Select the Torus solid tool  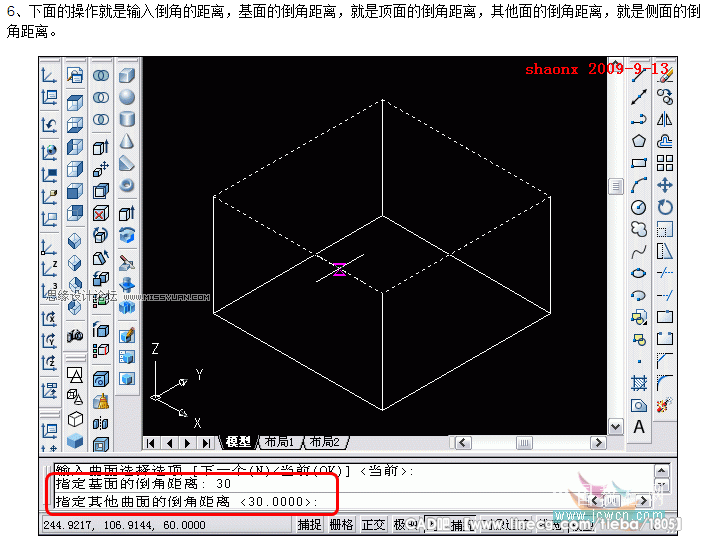coord(127,185)
